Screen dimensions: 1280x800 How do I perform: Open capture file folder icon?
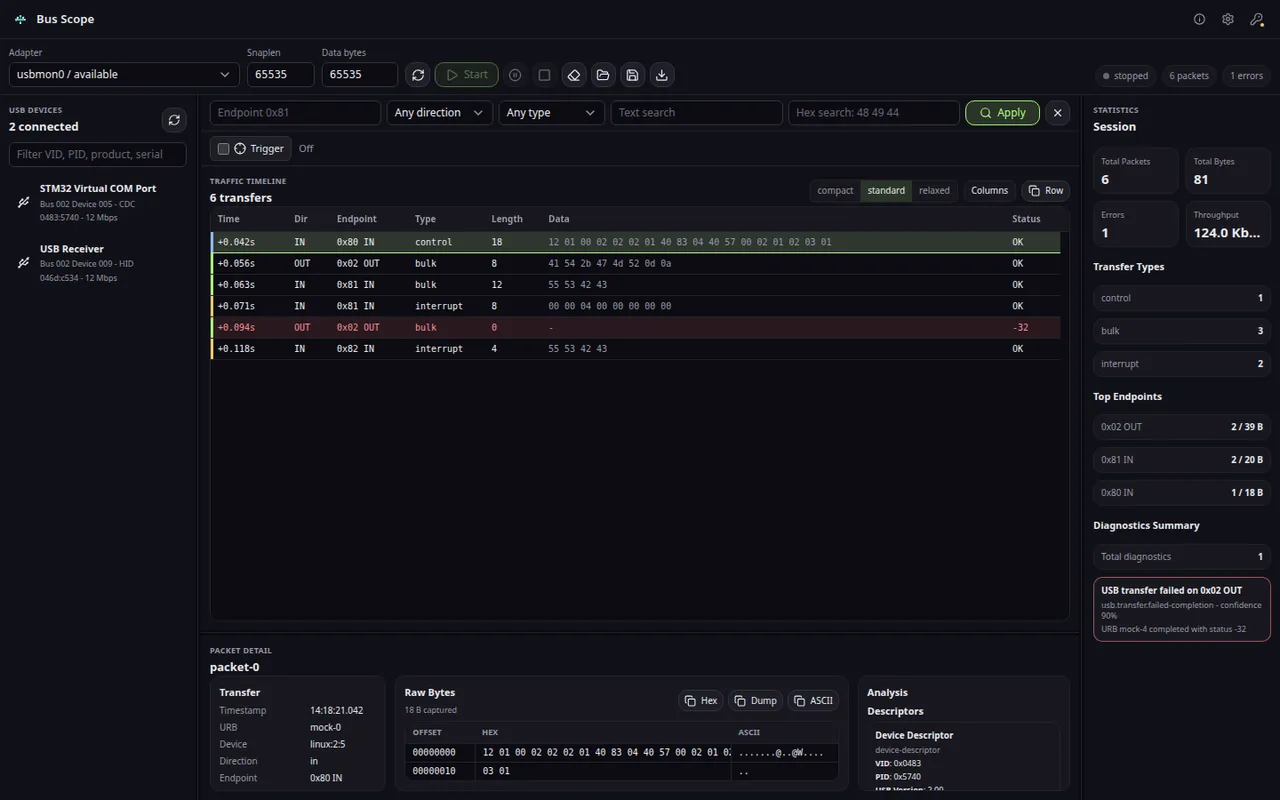click(602, 75)
